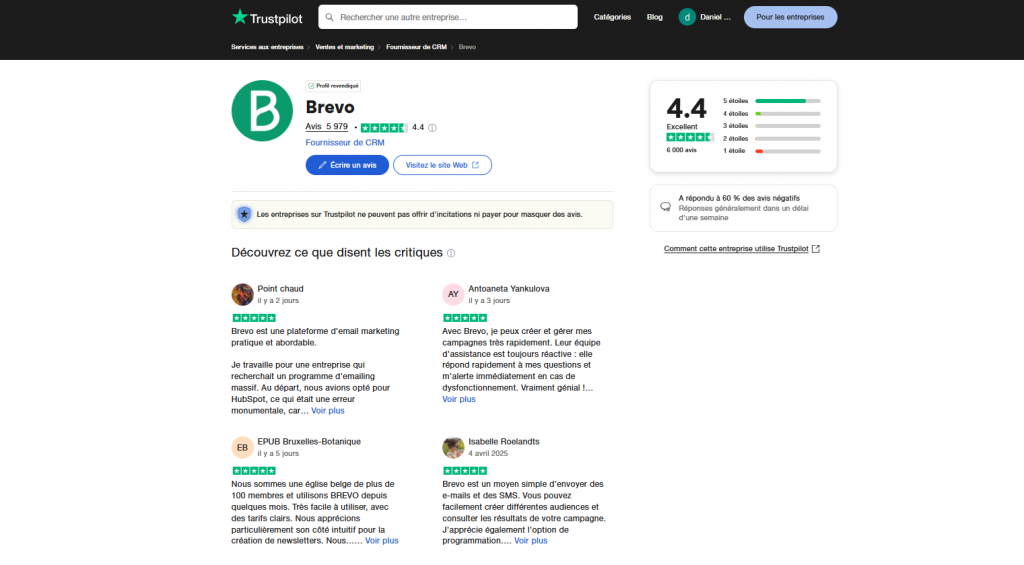Screen dimensions: 1024x565
Task: Click the green stars beside Avis 5 979
Action: pyautogui.click(x=384, y=128)
